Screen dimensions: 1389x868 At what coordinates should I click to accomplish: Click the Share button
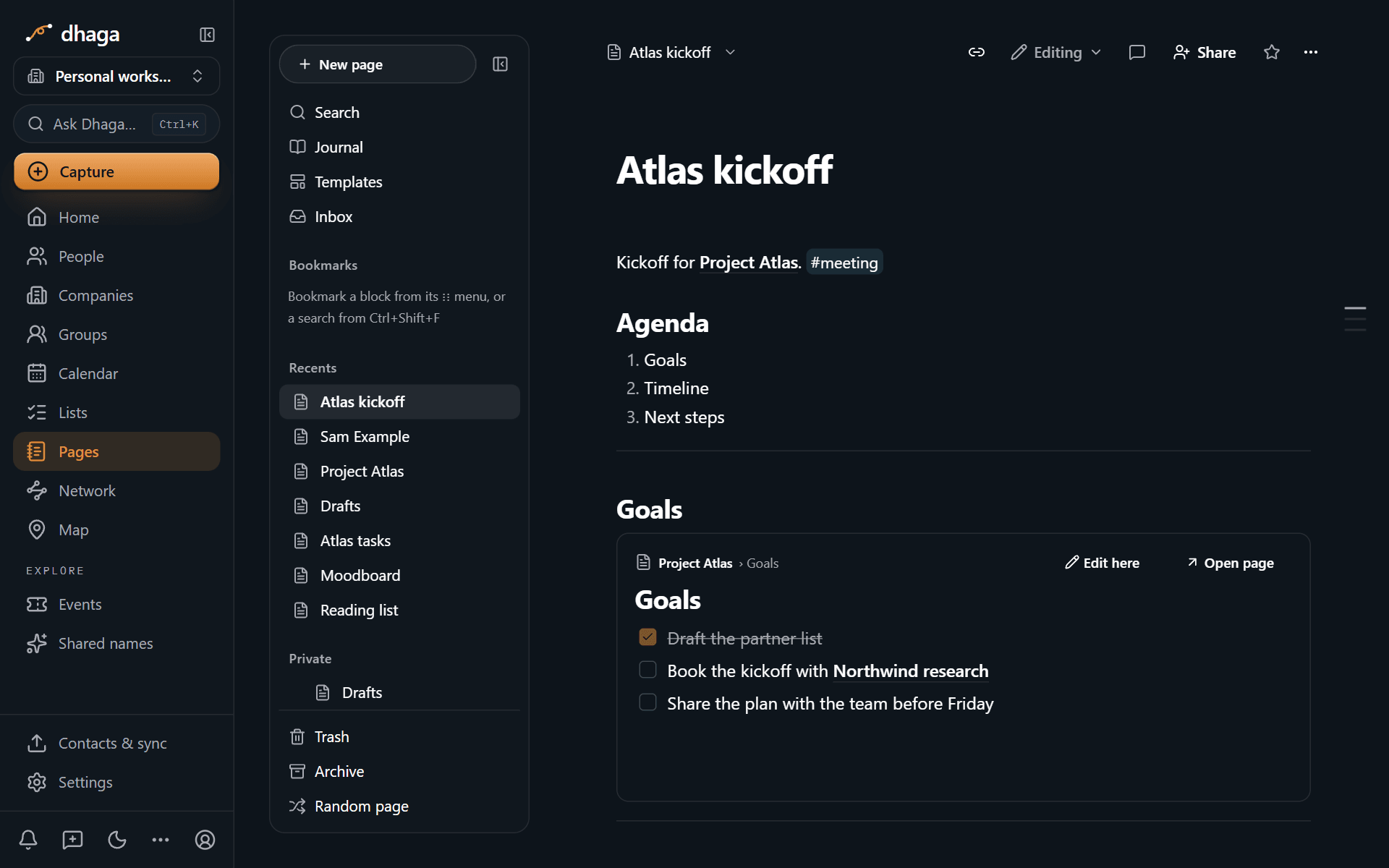click(x=1205, y=52)
